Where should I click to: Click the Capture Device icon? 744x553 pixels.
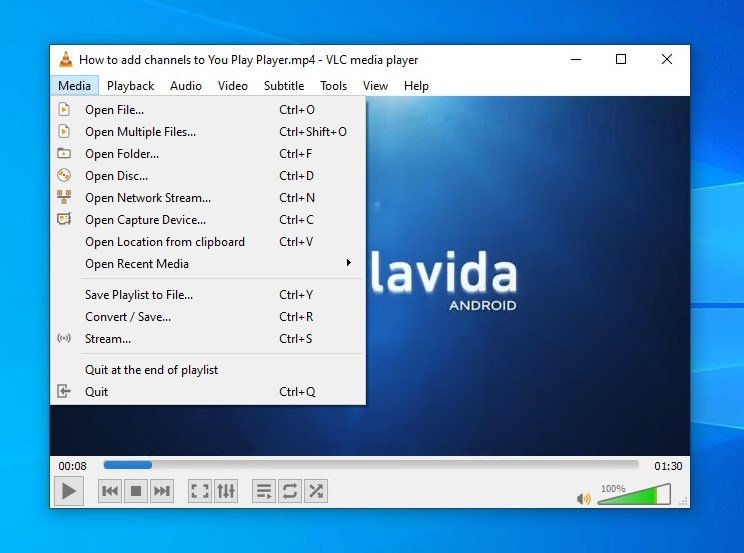(64, 219)
